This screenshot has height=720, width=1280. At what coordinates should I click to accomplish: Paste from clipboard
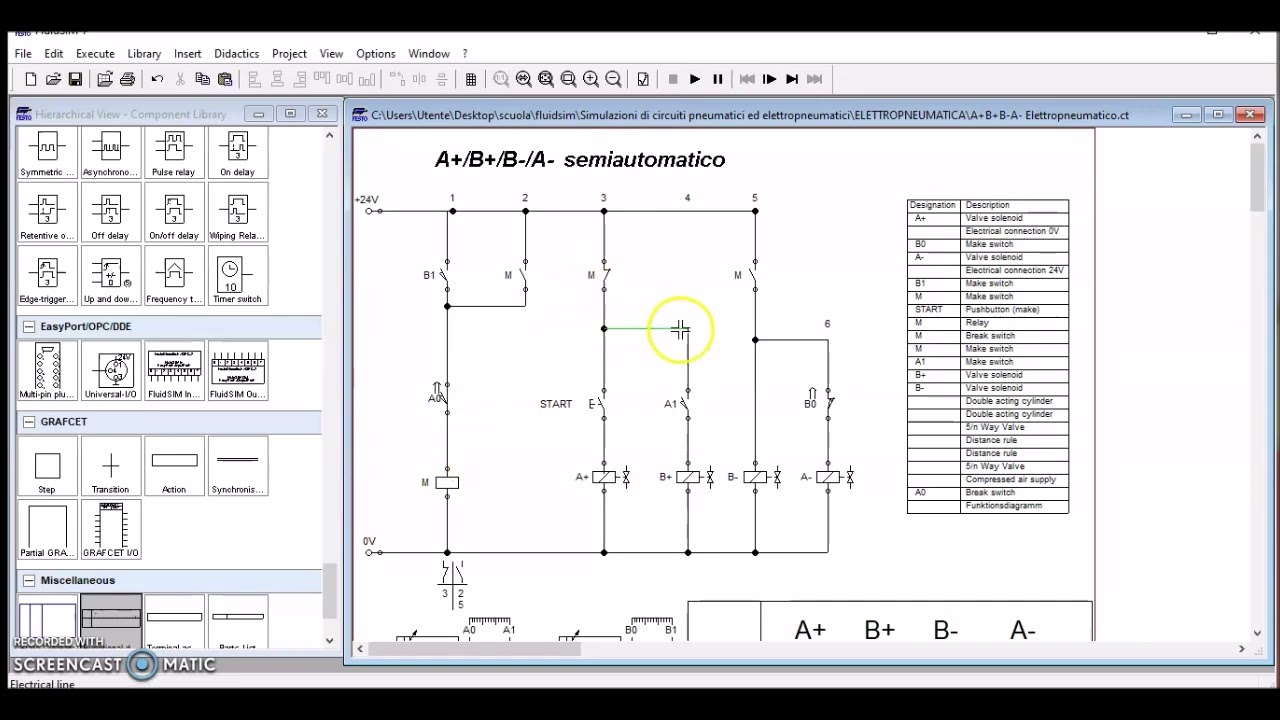225,79
